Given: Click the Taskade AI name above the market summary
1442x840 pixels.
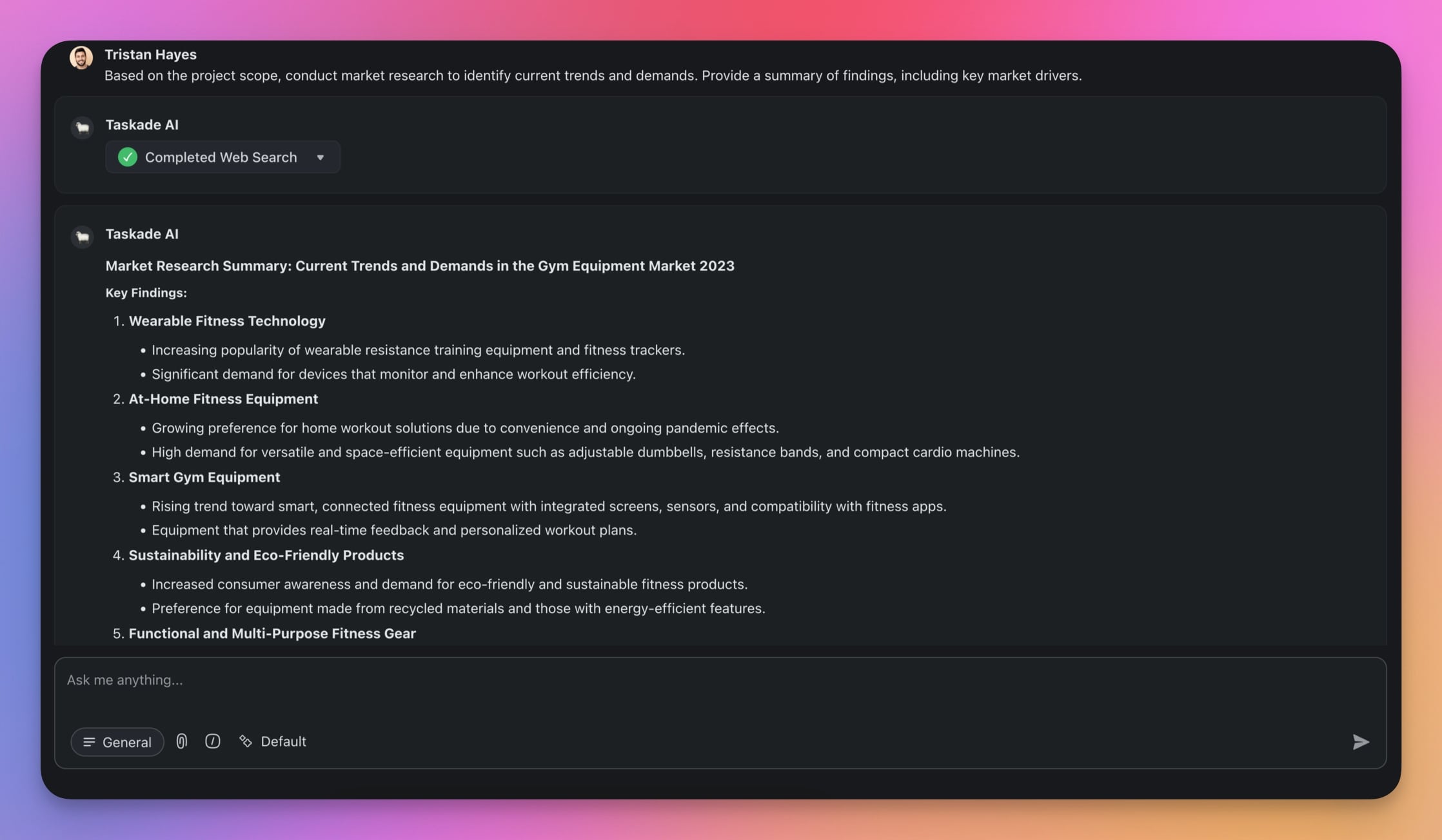Looking at the screenshot, I should (142, 234).
